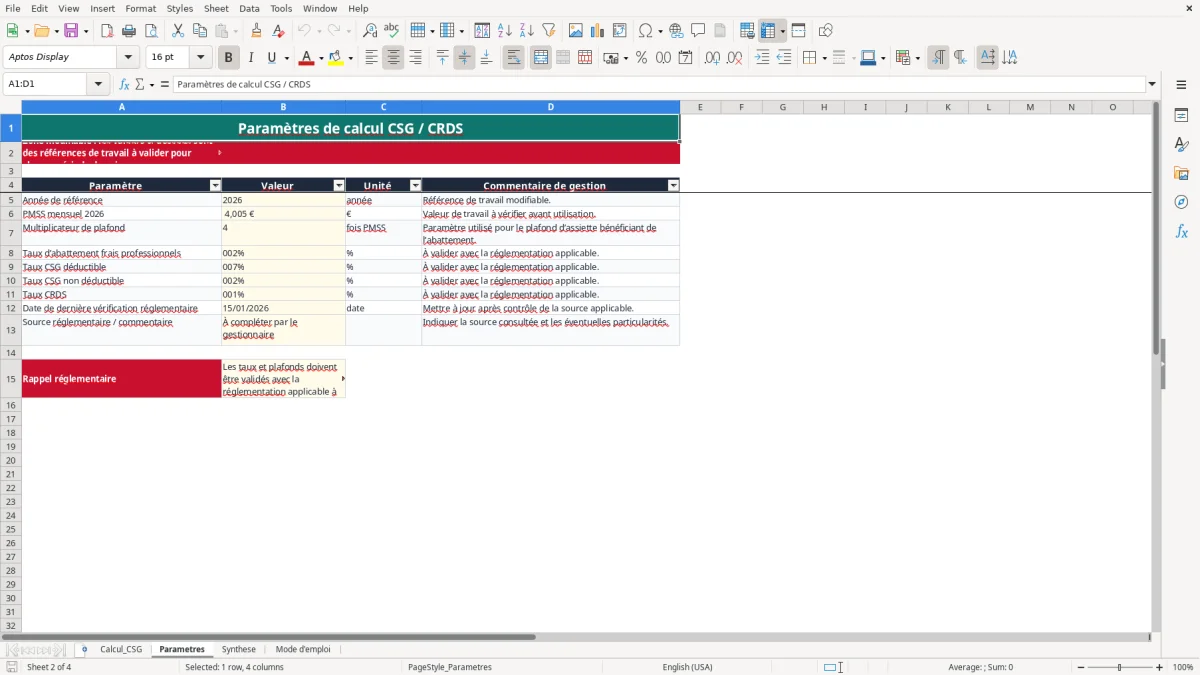1200x675 pixels.
Task: Toggle Align Left
Action: (x=371, y=58)
